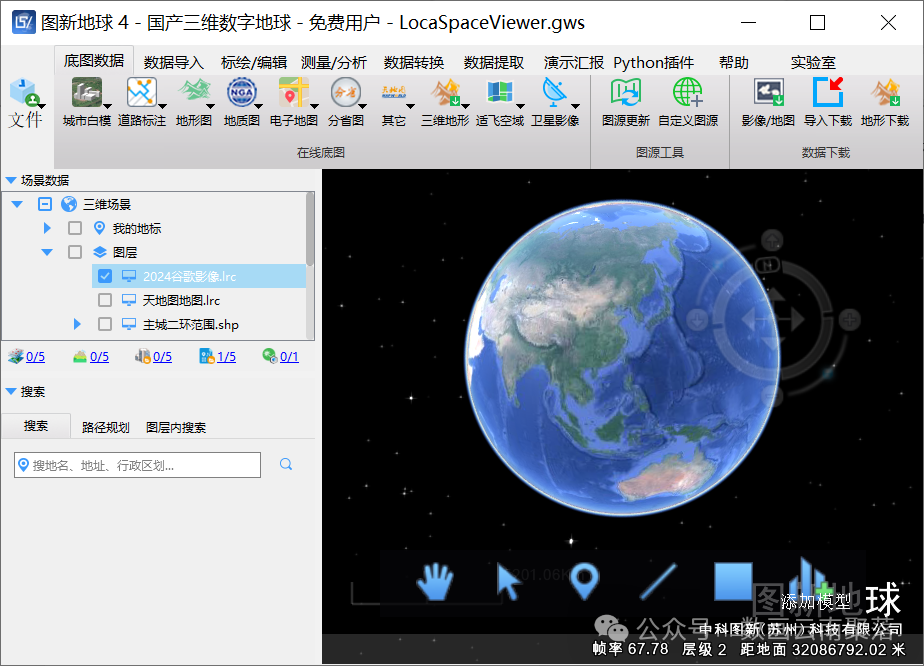
Task: Switch to the 测量/分析 ribbon tab
Action: pos(333,62)
